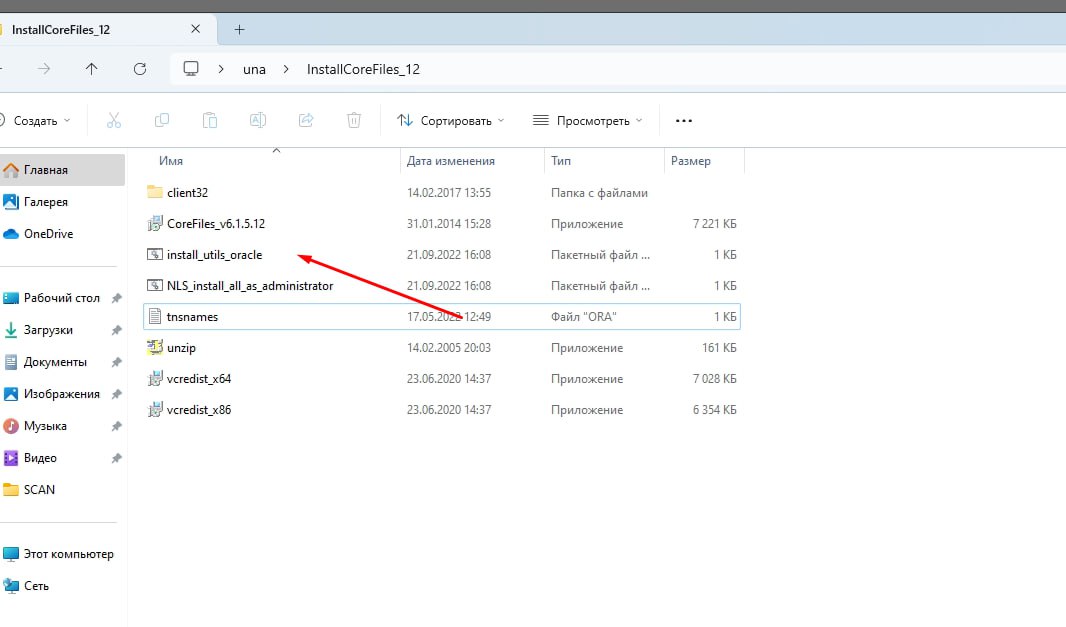Sort by Тип column header
The width and height of the screenshot is (1066, 627).
(x=561, y=161)
